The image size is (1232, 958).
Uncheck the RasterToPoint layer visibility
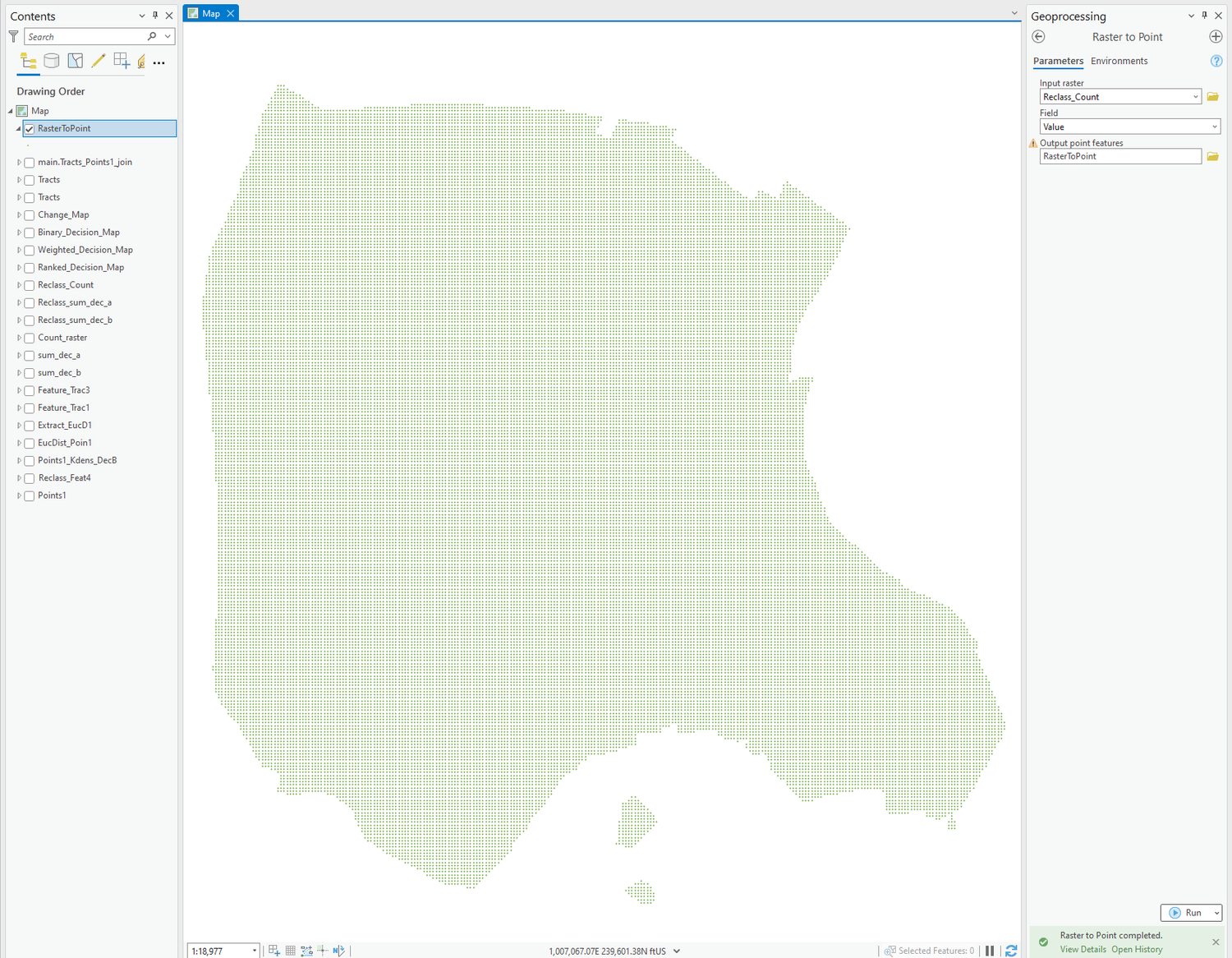point(29,128)
